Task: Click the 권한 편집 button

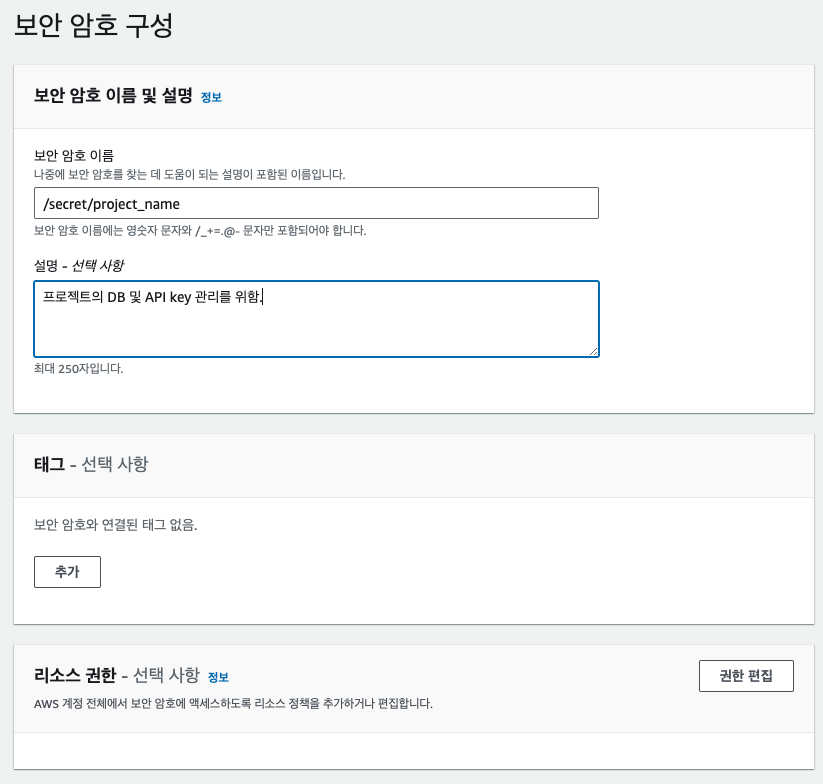Action: tap(746, 675)
